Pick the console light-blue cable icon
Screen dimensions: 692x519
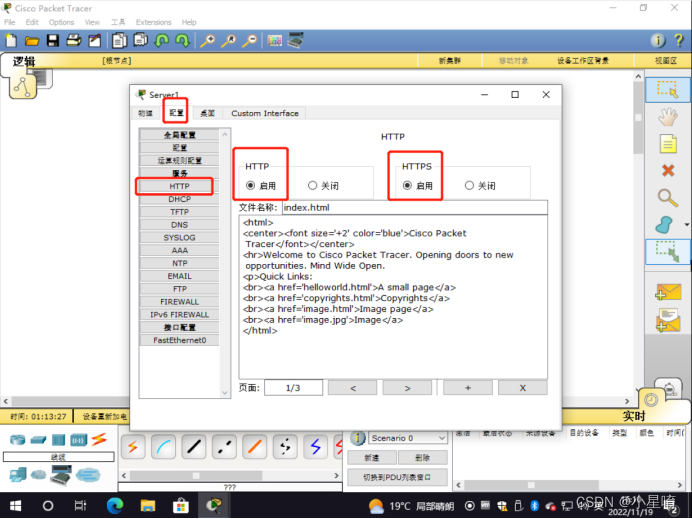(x=163, y=447)
